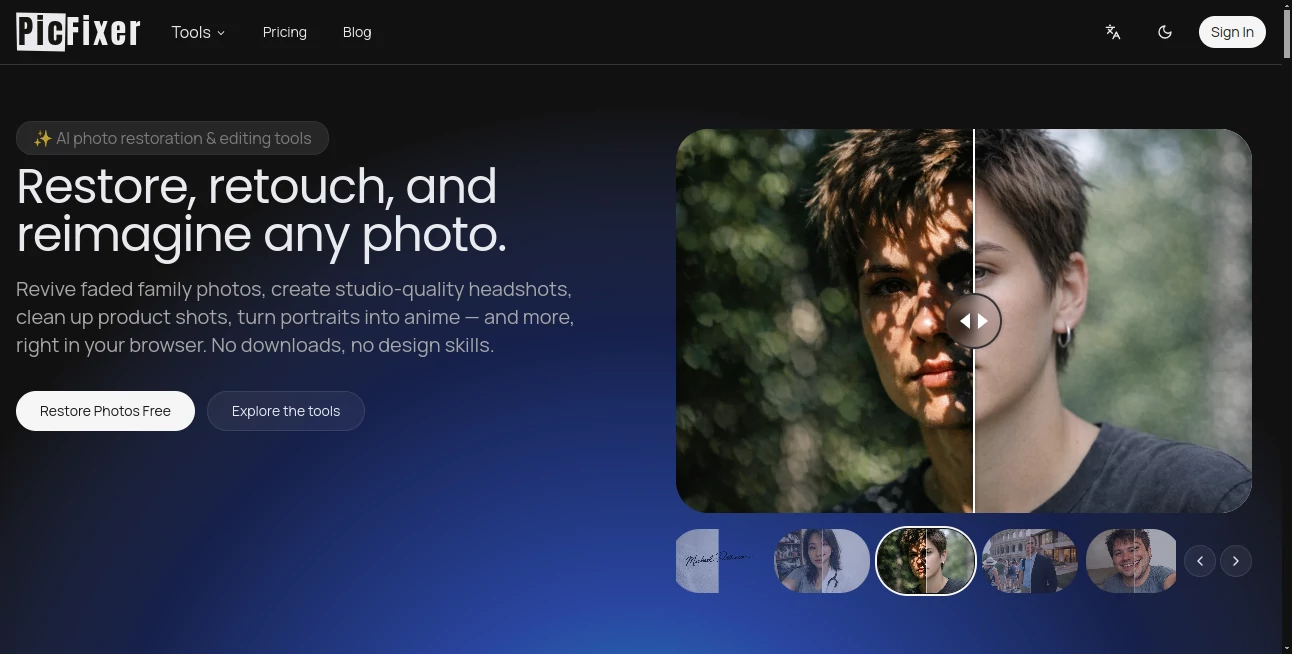
Task: Go to the Pricing page
Action: pos(285,32)
